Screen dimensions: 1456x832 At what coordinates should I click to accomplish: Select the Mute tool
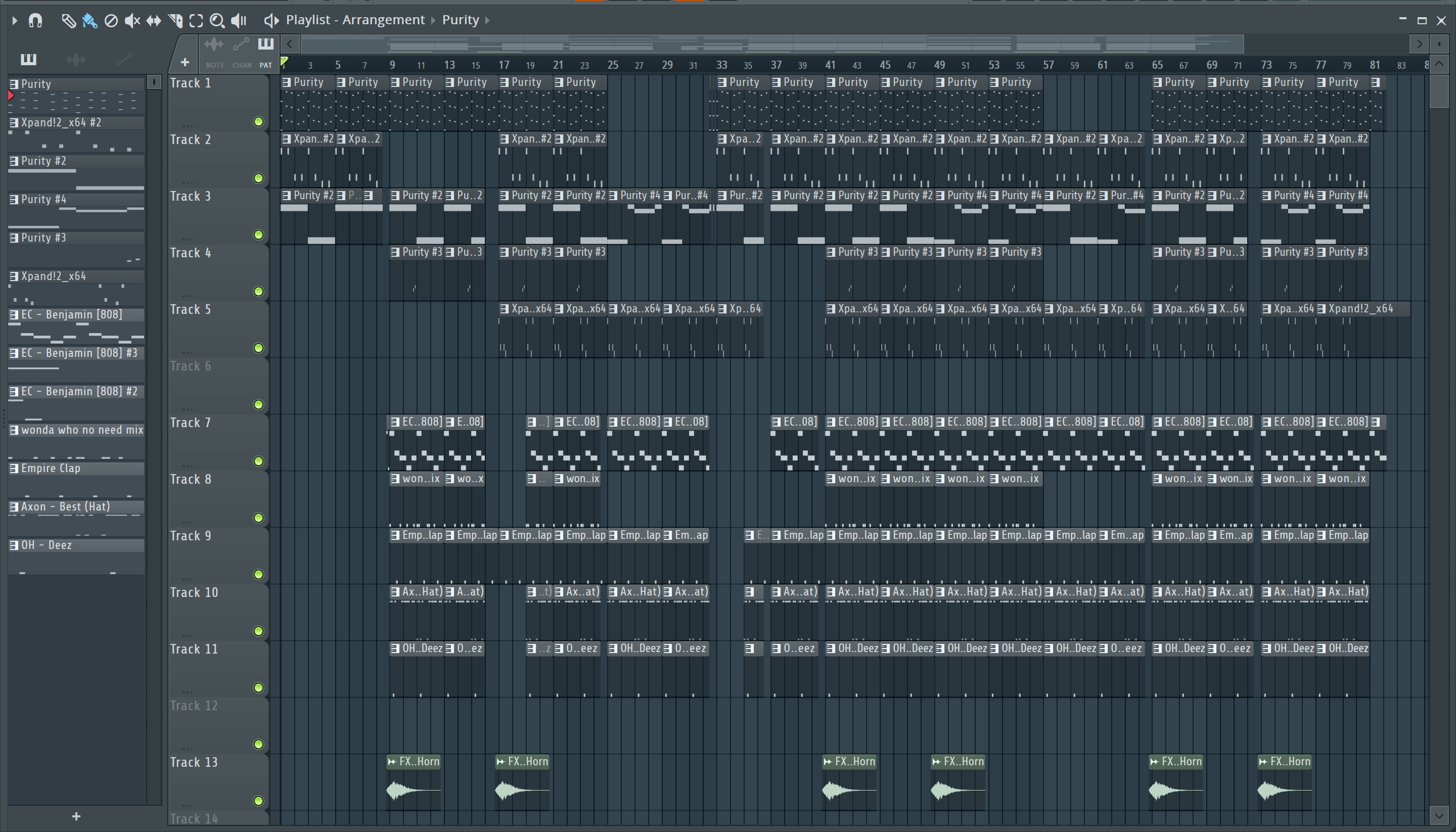coord(132,21)
